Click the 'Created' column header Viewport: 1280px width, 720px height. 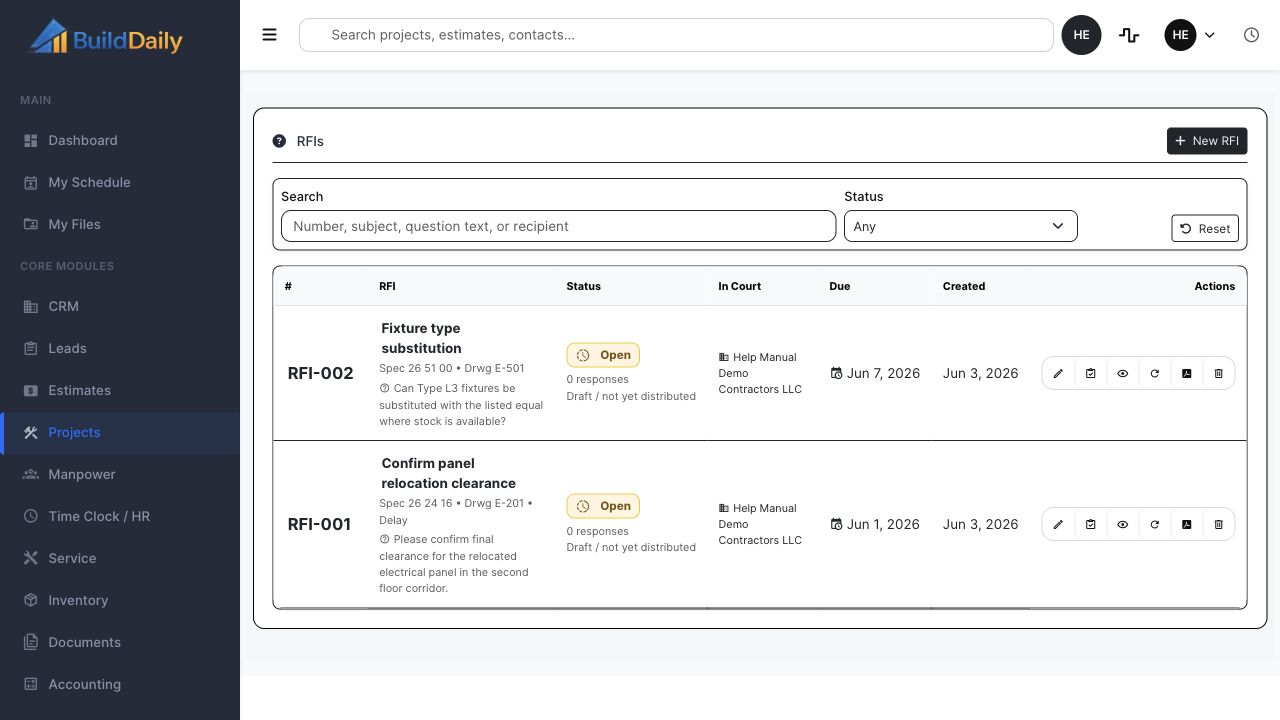[964, 286]
